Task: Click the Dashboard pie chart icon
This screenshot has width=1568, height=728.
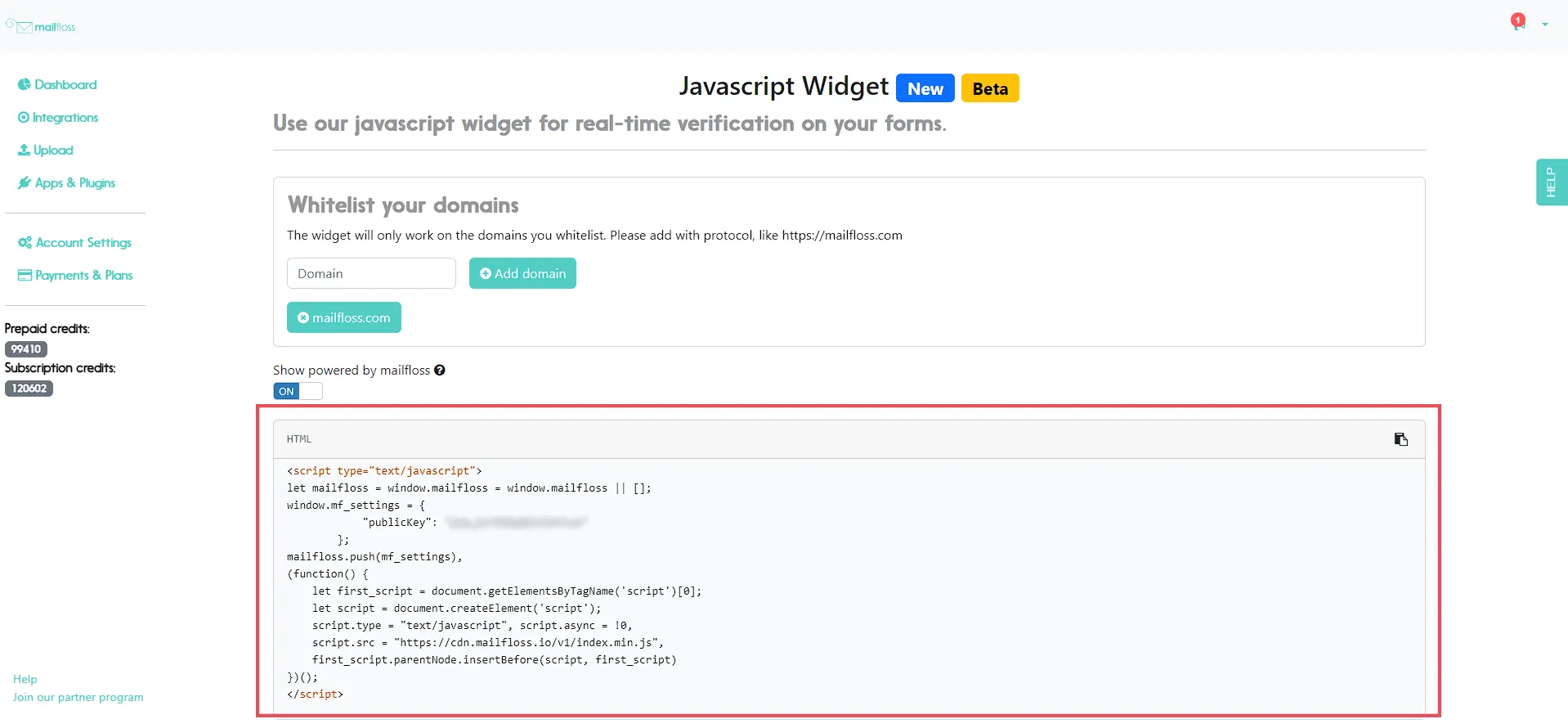Action: pos(25,84)
